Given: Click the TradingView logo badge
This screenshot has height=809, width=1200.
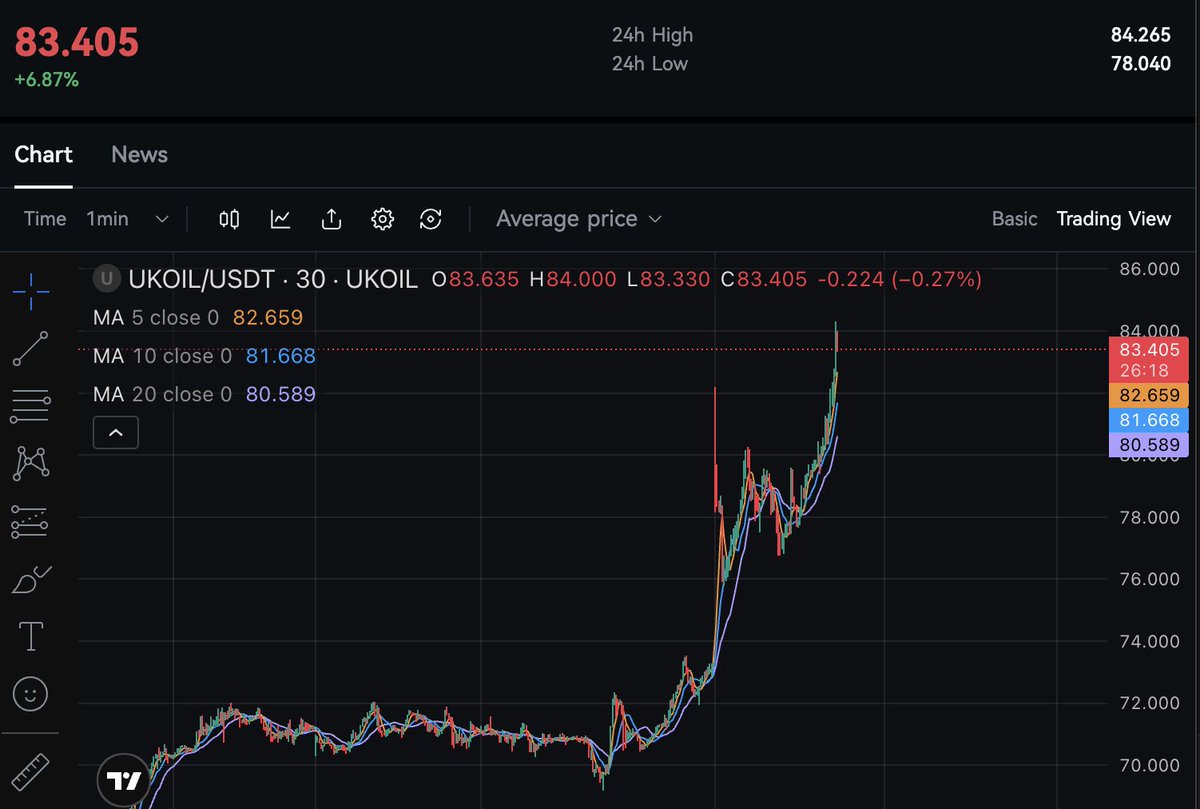Looking at the screenshot, I should (x=123, y=781).
